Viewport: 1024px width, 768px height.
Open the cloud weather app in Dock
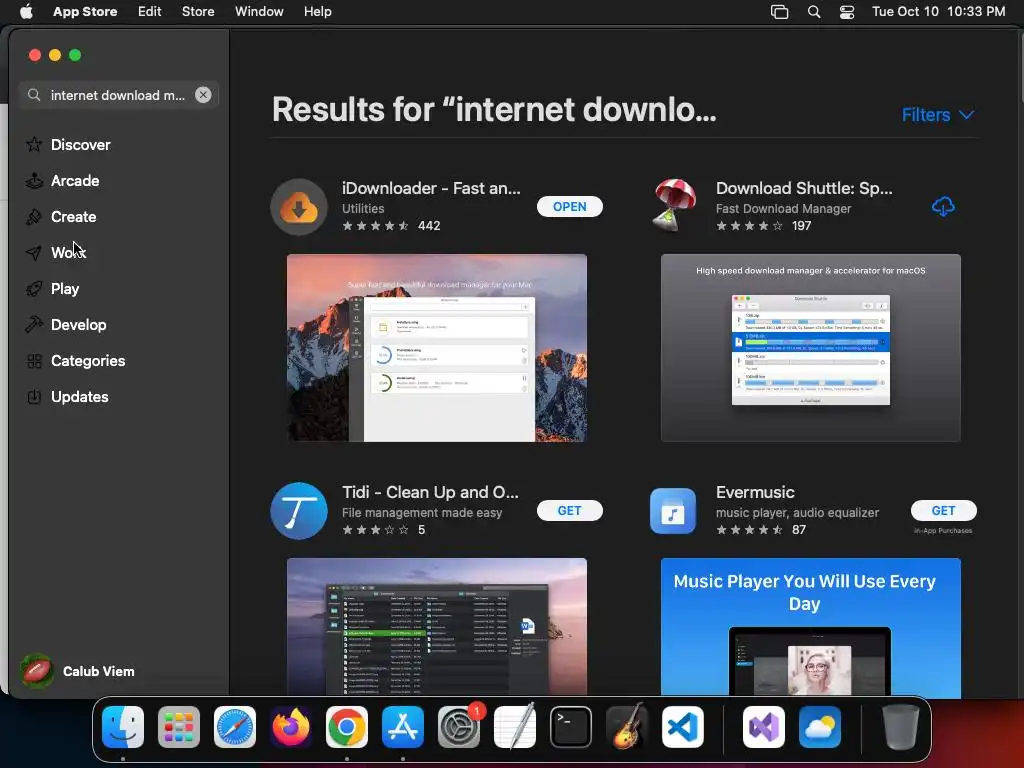820,727
